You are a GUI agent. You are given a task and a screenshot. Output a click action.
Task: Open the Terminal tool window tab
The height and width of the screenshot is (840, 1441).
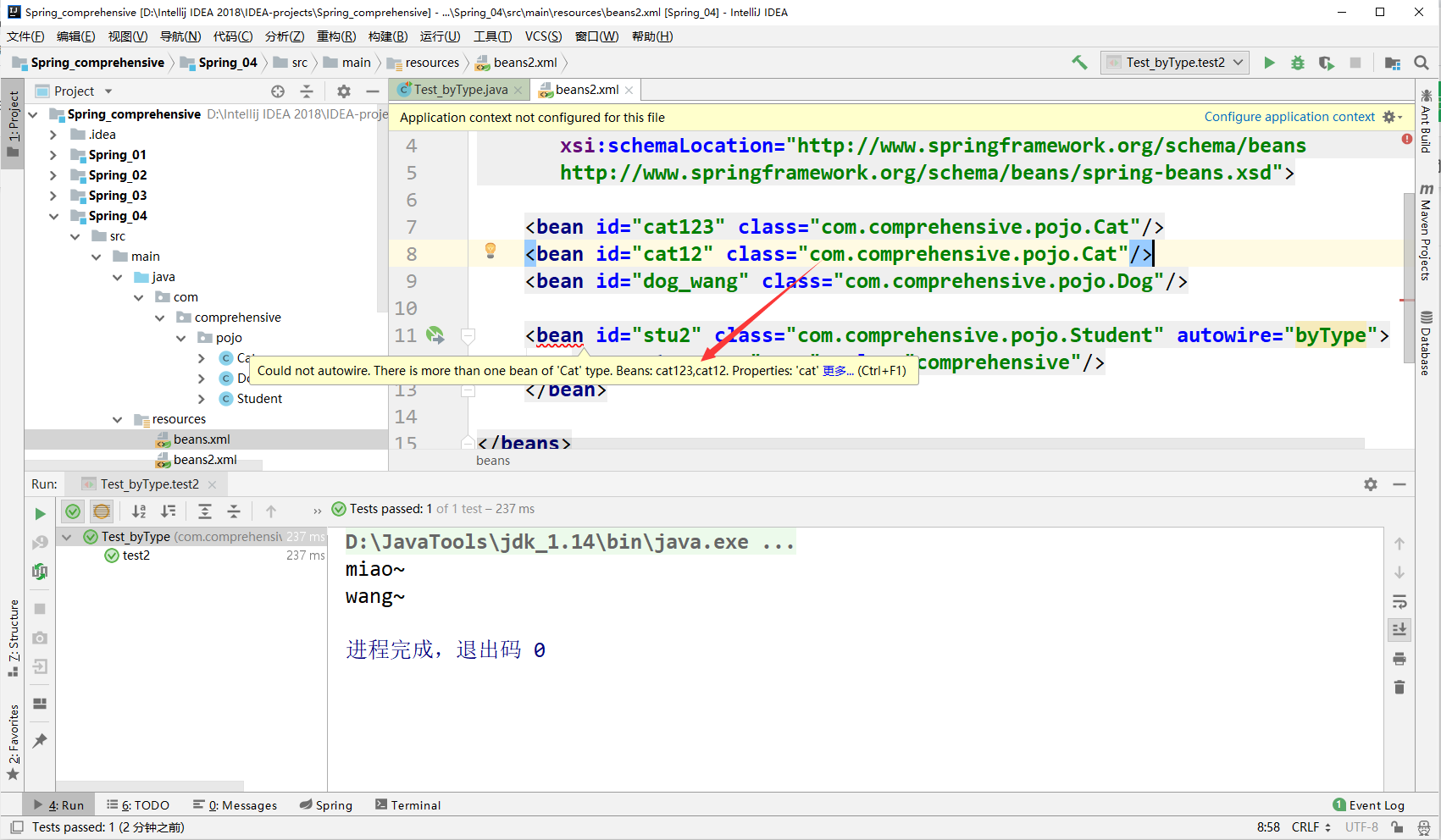click(407, 805)
